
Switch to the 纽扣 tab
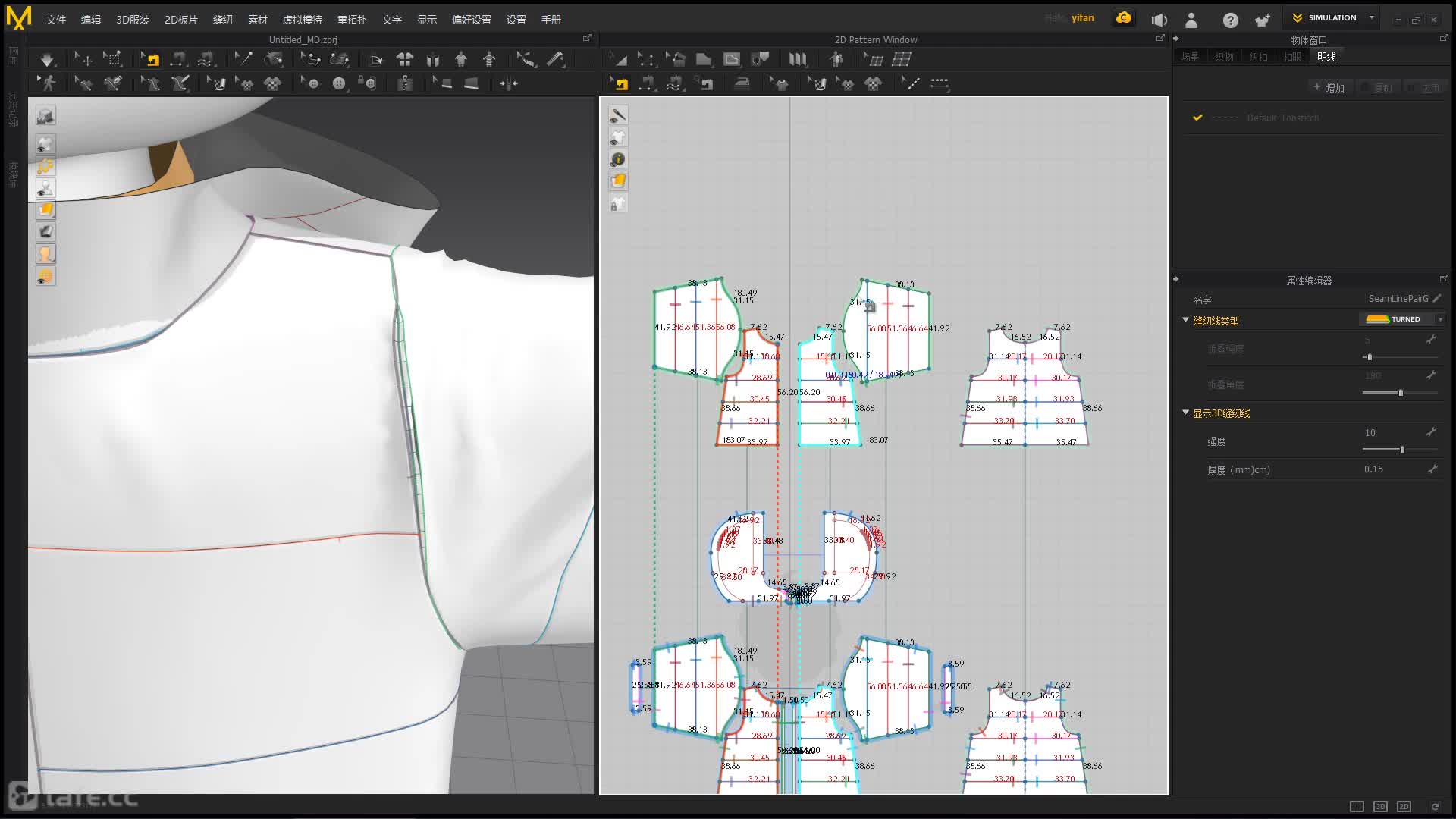[x=1258, y=57]
